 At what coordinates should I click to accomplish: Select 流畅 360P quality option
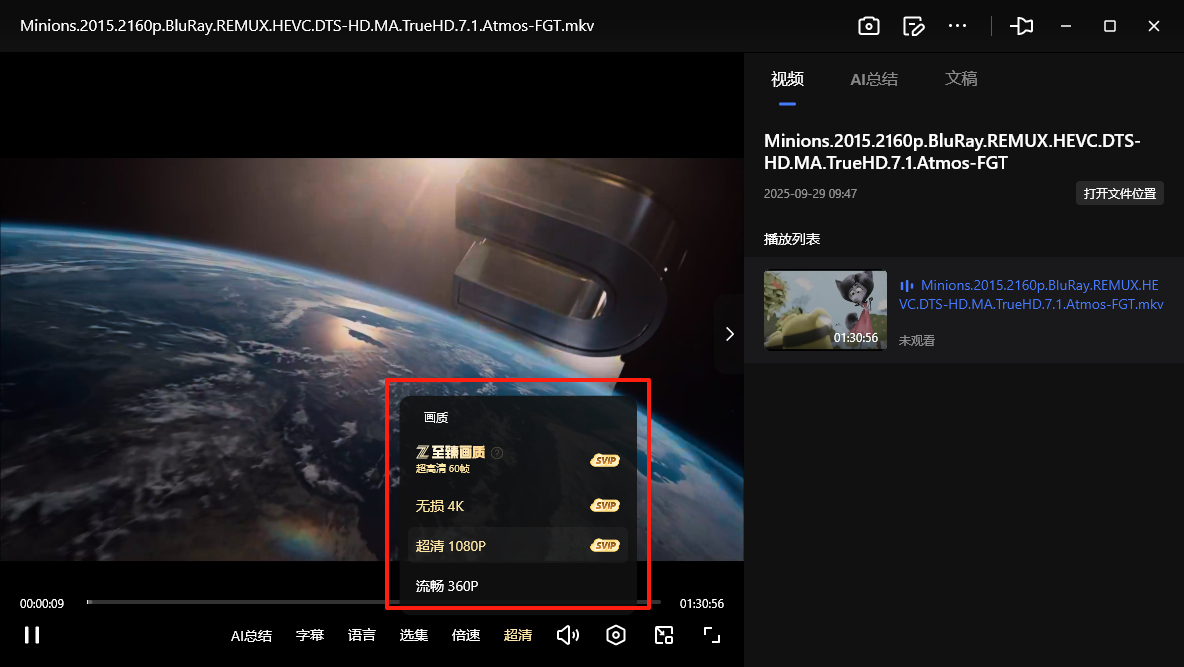tap(447, 586)
